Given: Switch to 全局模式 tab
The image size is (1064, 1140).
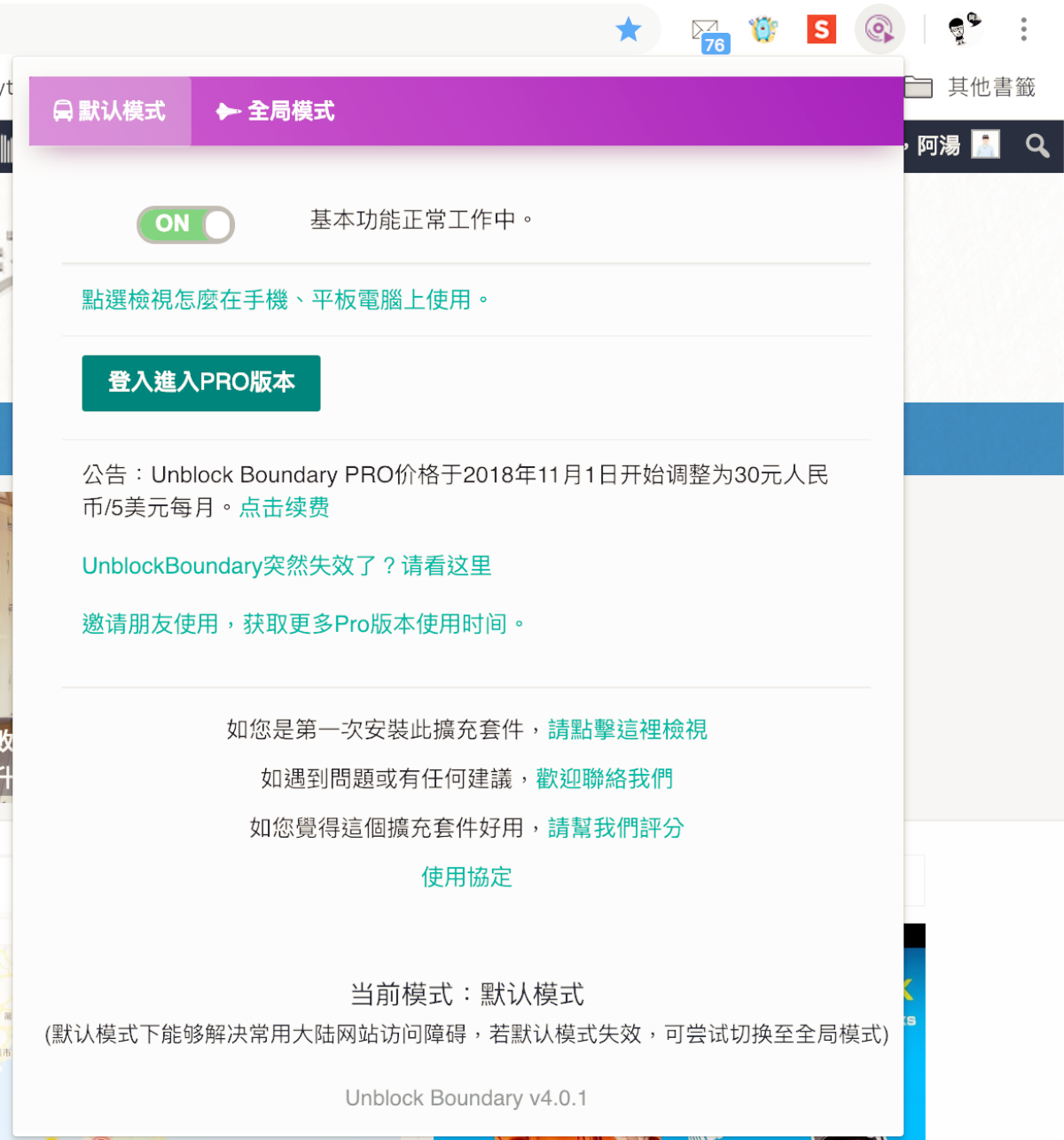Looking at the screenshot, I should (x=276, y=112).
